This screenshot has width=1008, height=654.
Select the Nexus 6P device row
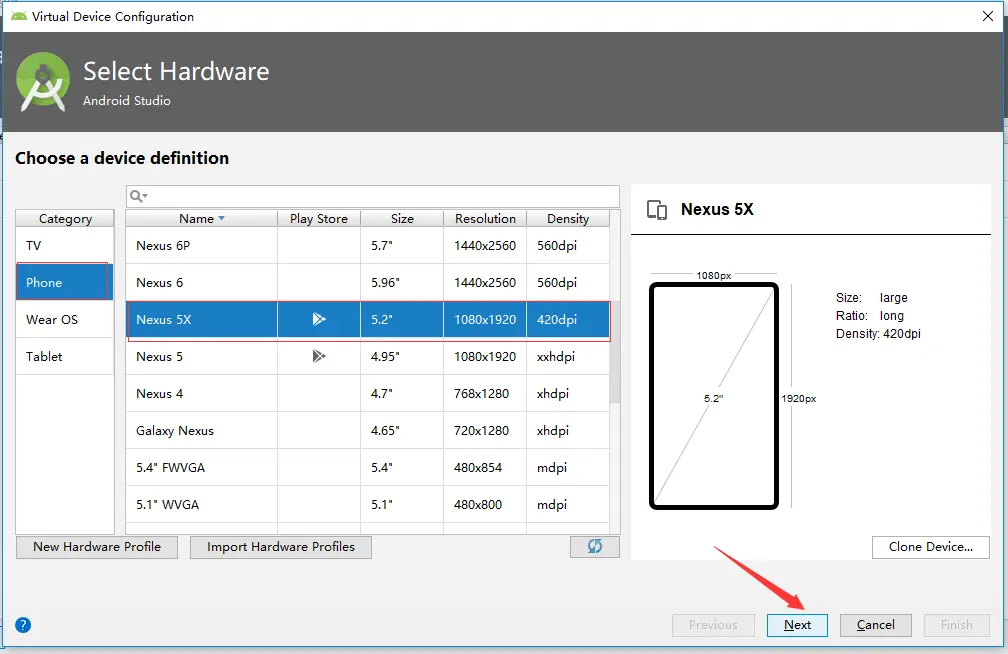[368, 245]
